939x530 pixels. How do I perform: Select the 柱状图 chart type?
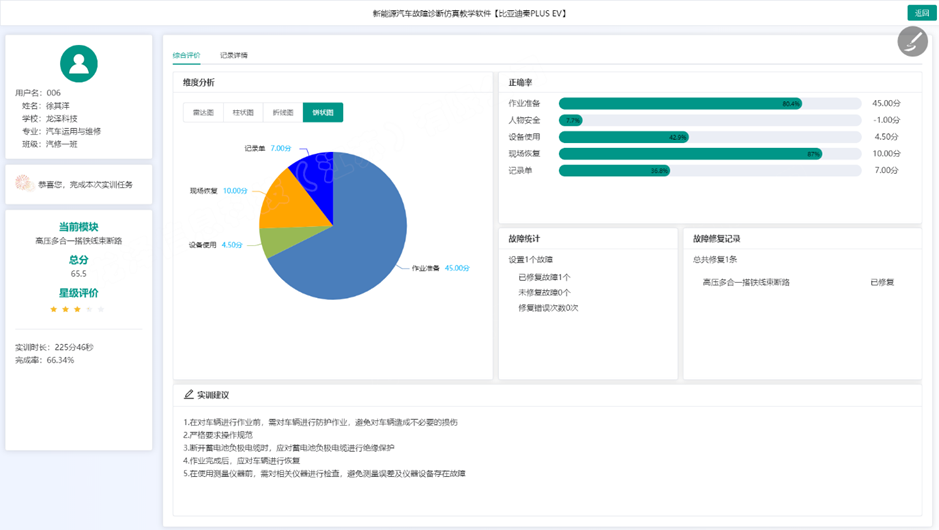pyautogui.click(x=243, y=112)
